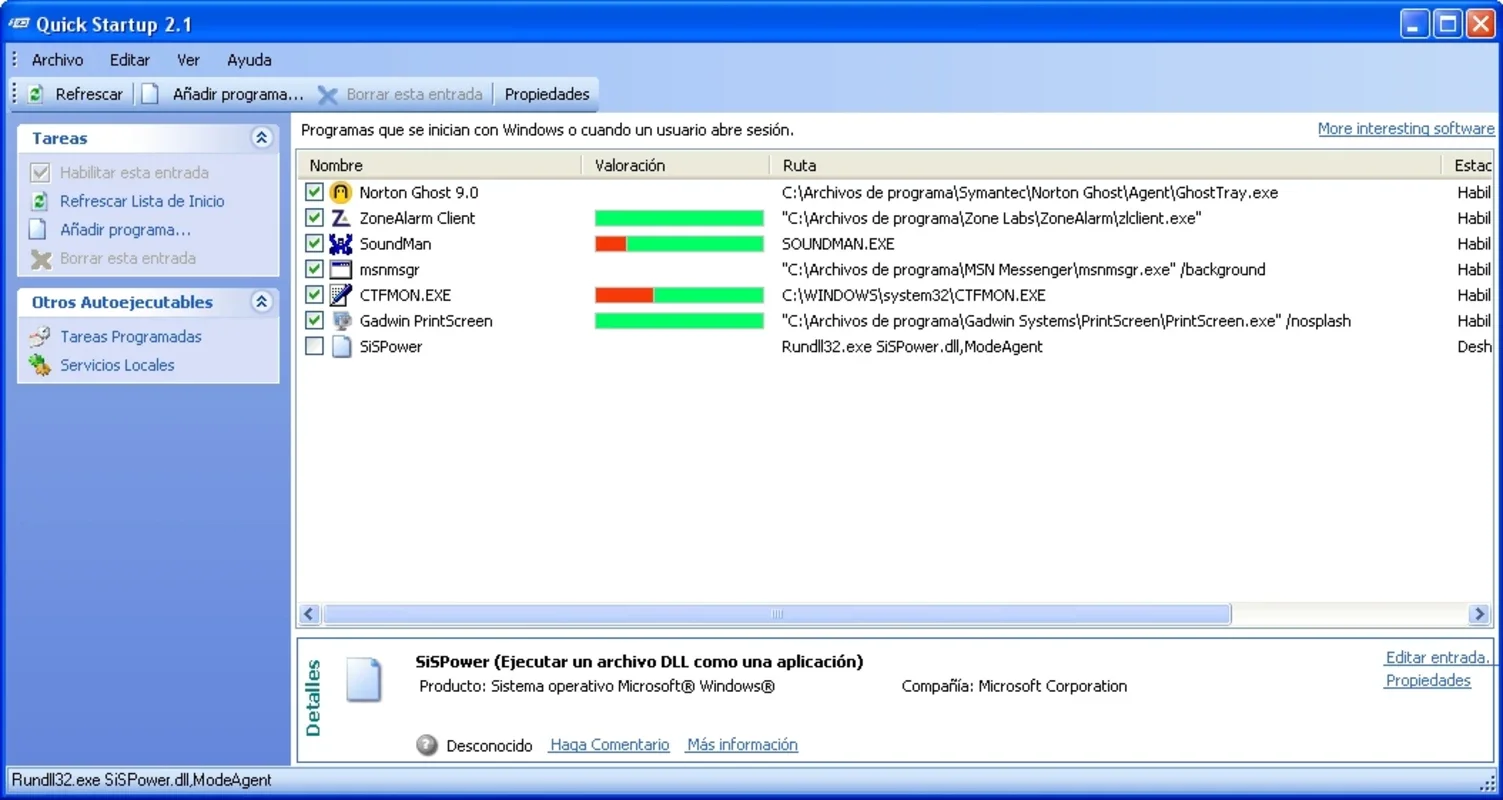
Task: Open the Archivo menu
Action: [57, 60]
